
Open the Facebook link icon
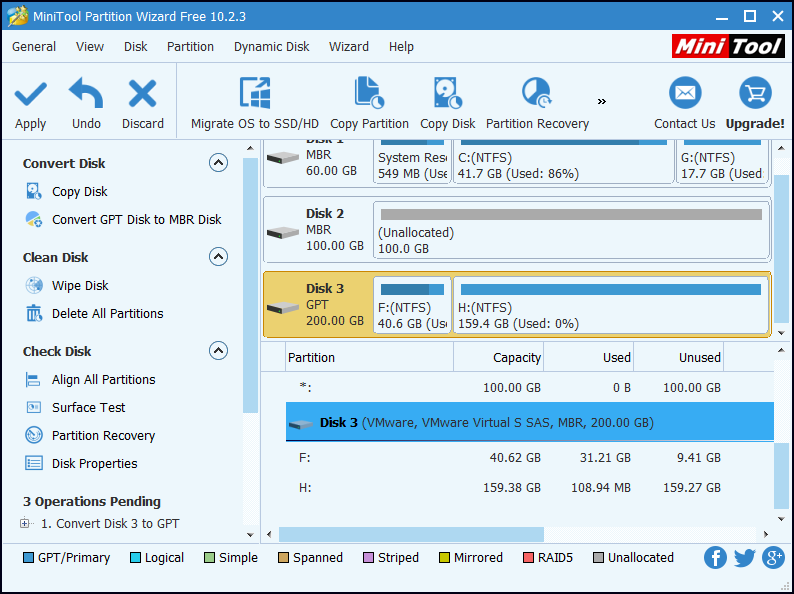pos(715,558)
